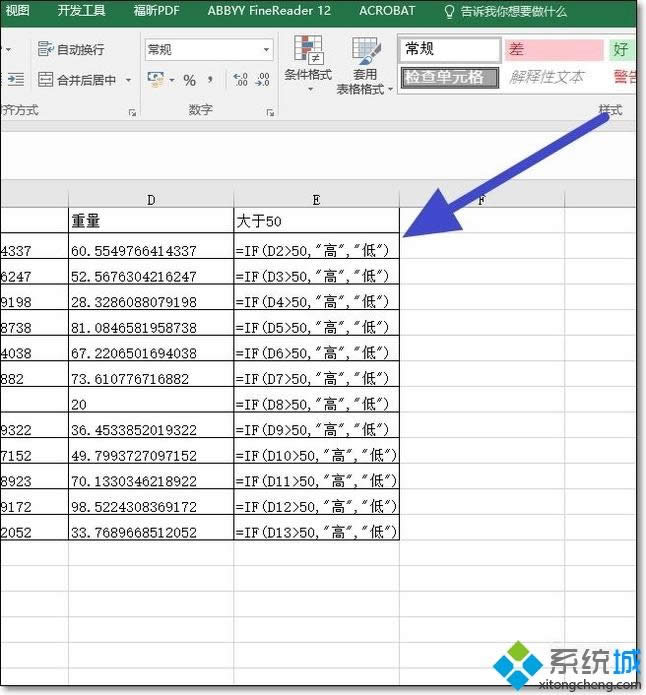Switch to the ACROBAT tab
Image resolution: width=646 pixels, height=695 pixels.
tap(387, 11)
